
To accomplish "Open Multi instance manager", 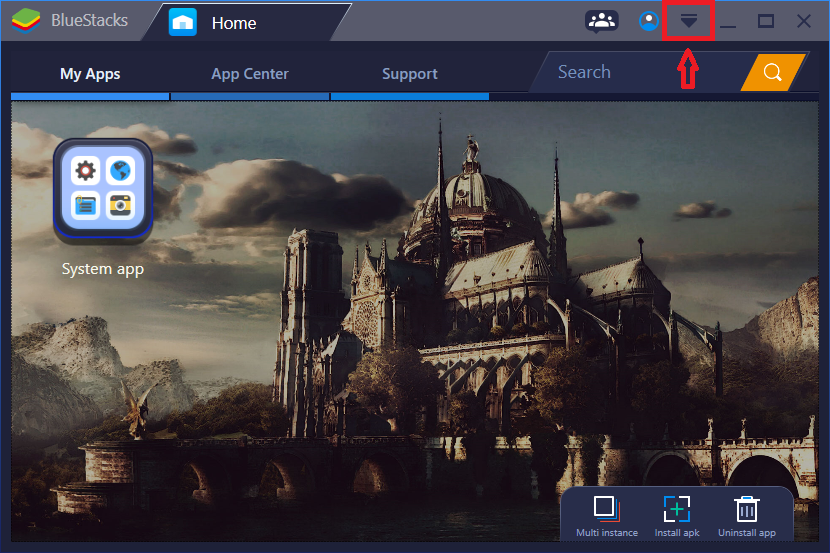I will (x=607, y=516).
